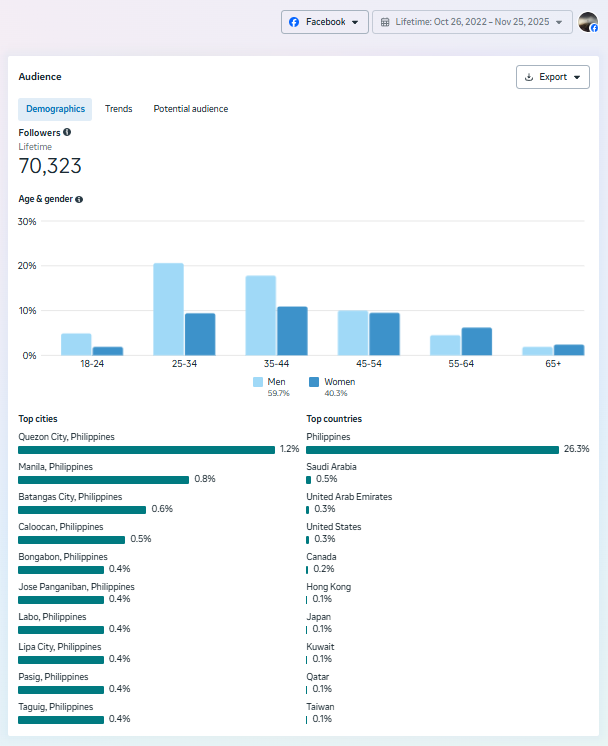Screen dimensions: 608x746
Task: Click the Philippines top country bar
Action: pyautogui.click(x=432, y=450)
